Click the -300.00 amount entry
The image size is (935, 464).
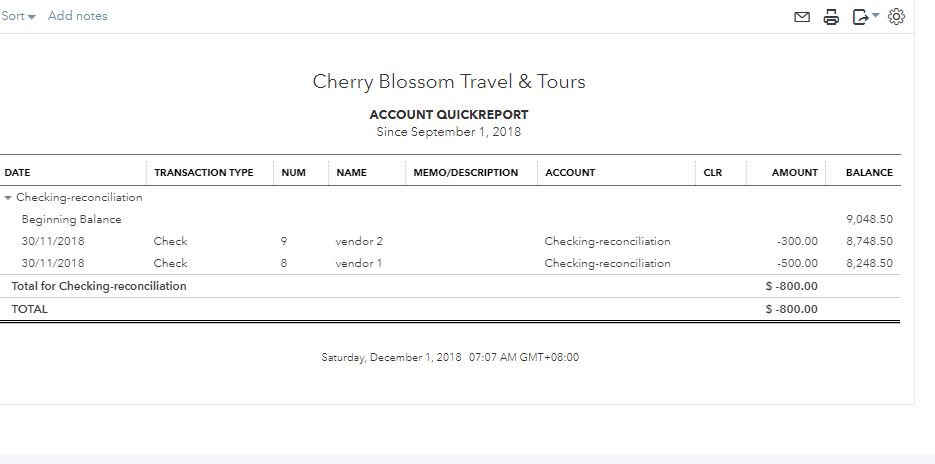point(797,242)
